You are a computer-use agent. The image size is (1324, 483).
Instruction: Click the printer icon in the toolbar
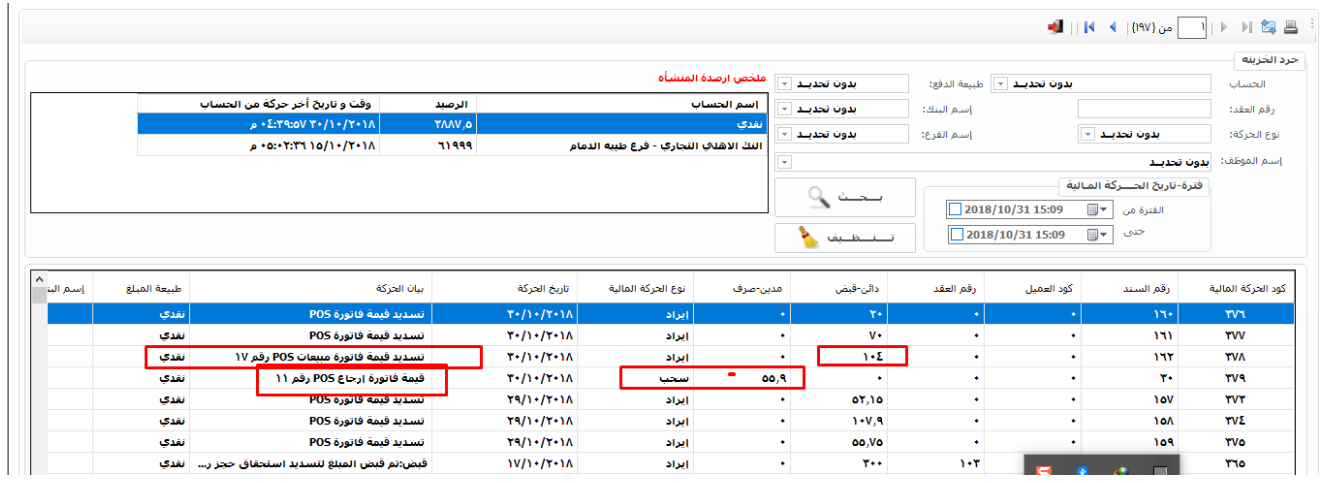pyautogui.click(x=1290, y=27)
